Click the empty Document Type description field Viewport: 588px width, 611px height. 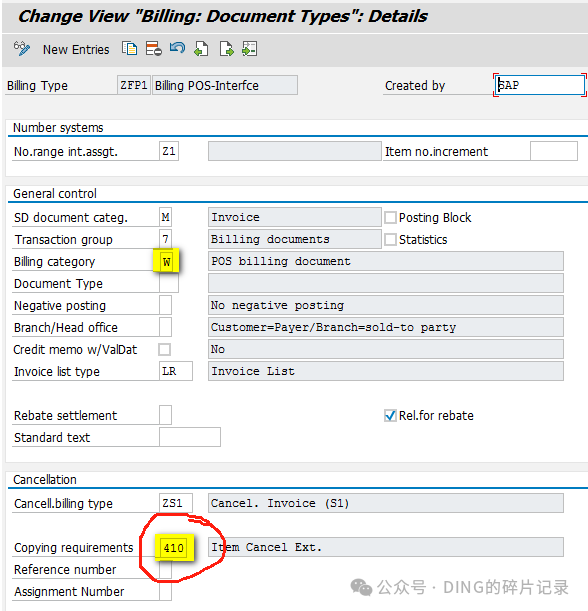(386, 283)
